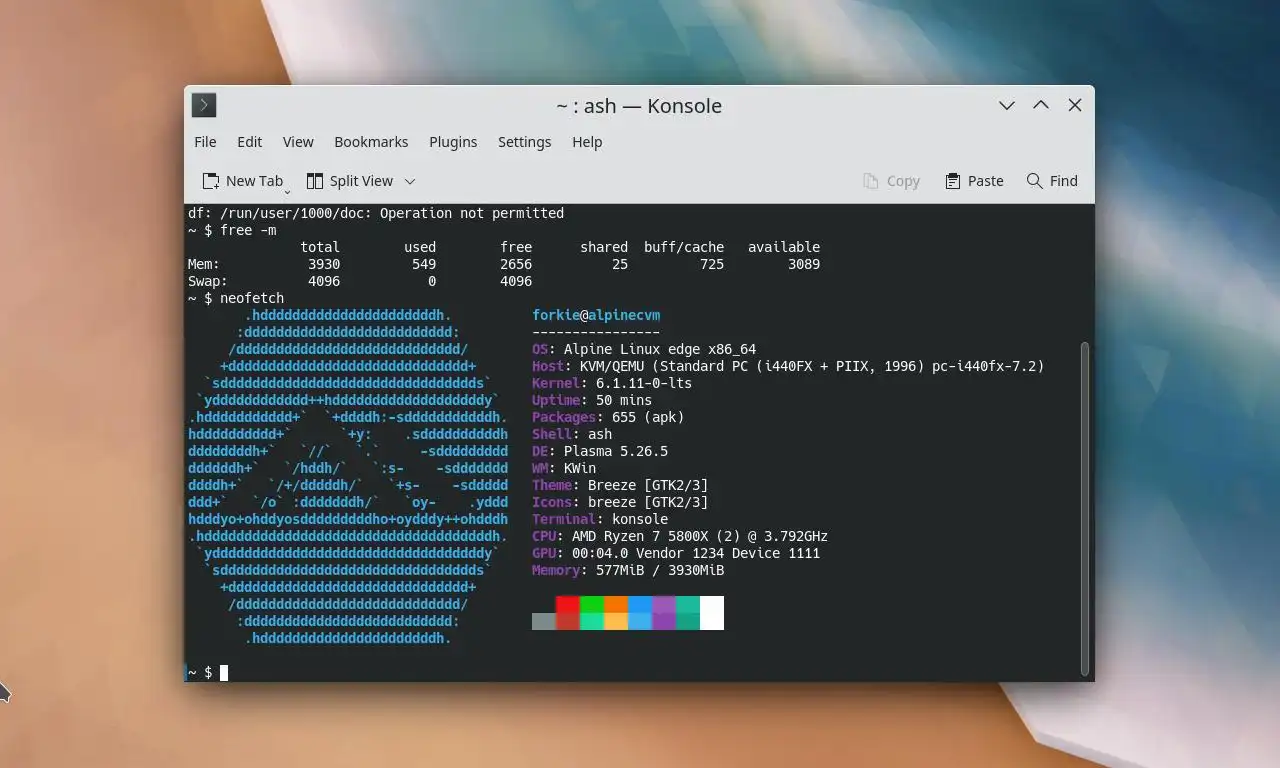Click the 'ash' shell value text

600,434
